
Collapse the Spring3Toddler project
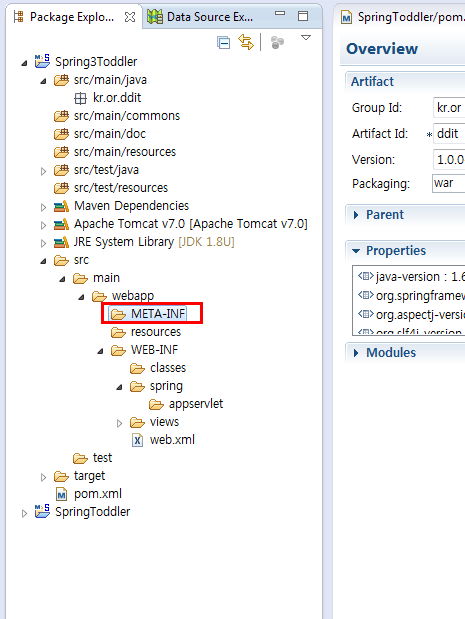(24, 63)
